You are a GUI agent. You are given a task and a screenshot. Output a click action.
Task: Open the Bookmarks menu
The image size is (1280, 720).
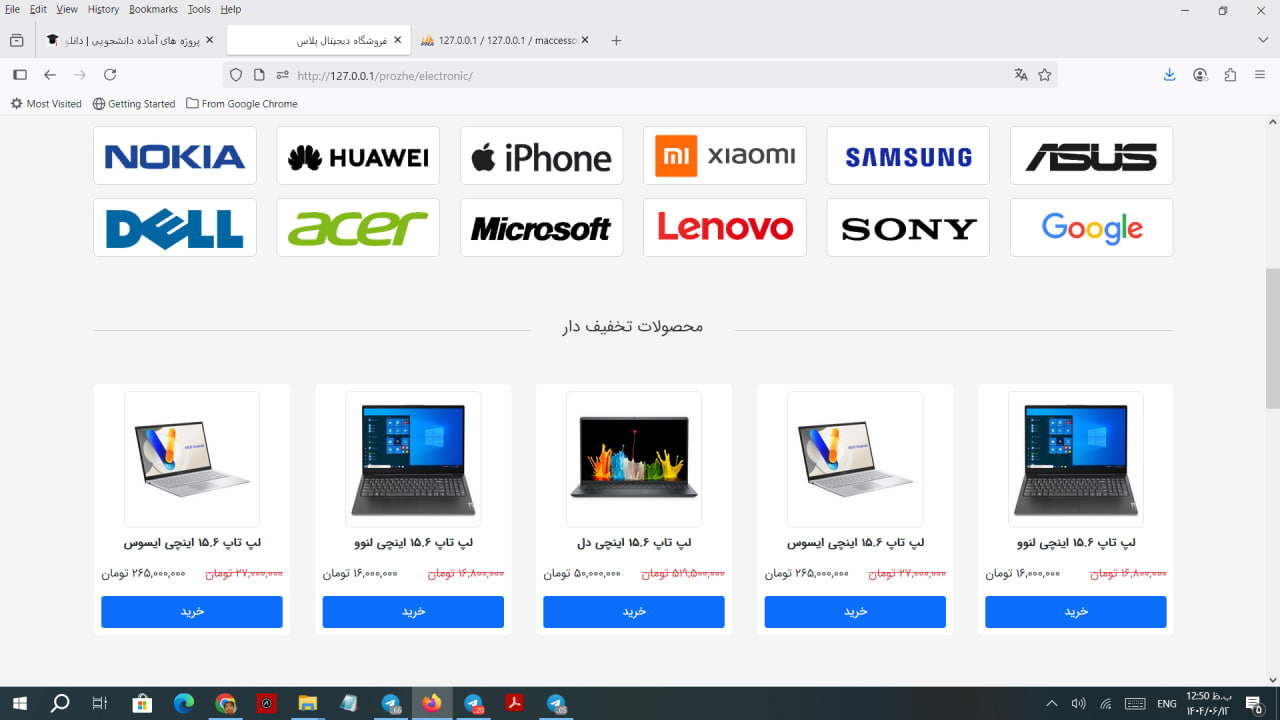pos(153,9)
